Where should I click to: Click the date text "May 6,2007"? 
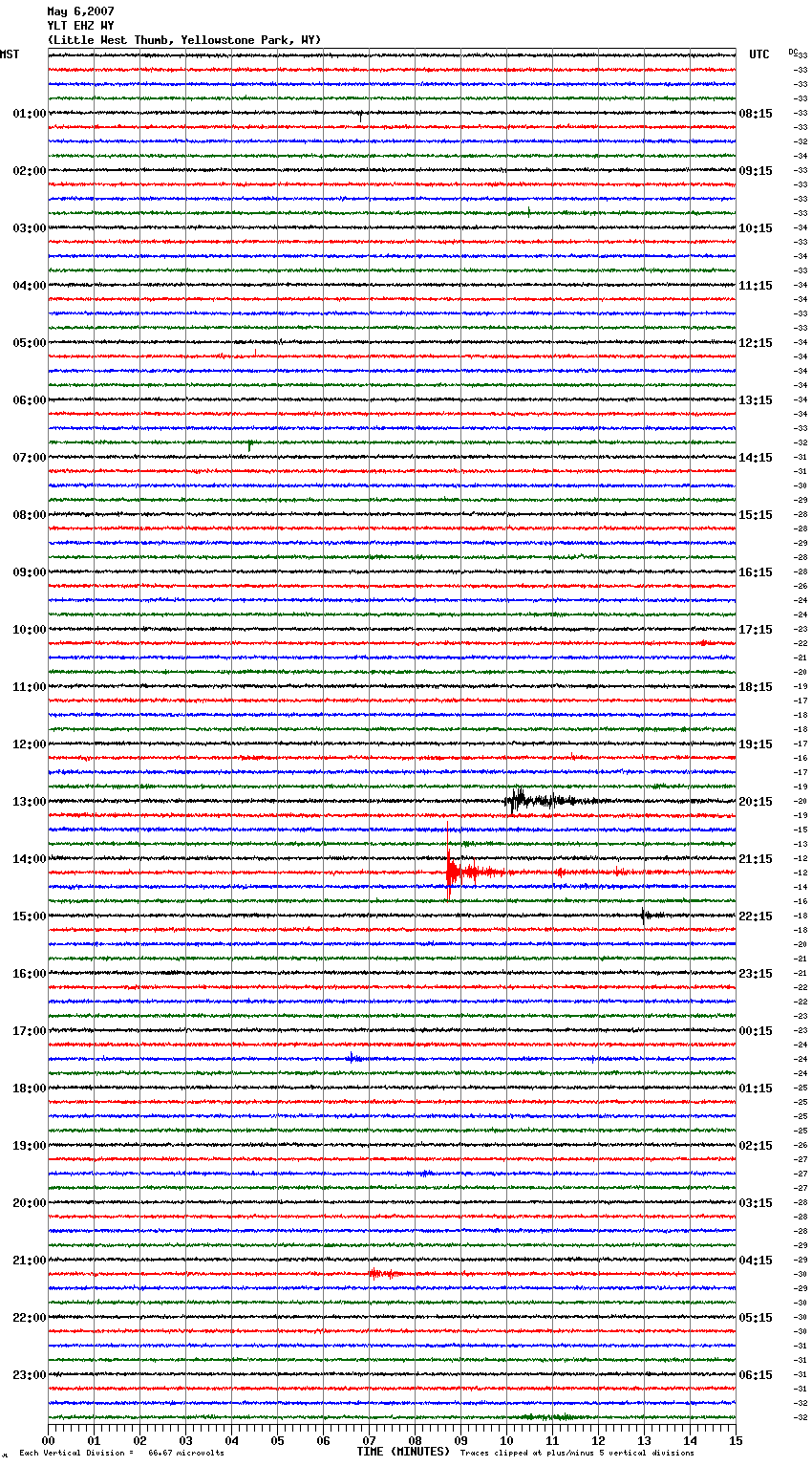(x=80, y=11)
